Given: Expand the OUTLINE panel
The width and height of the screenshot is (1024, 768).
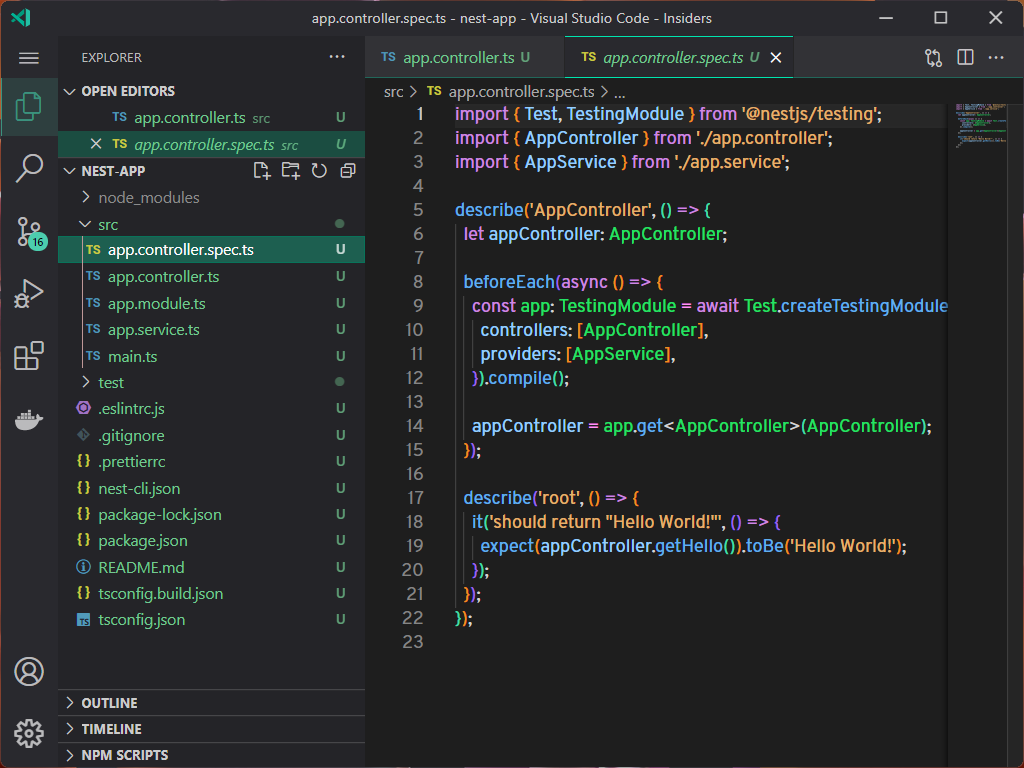Looking at the screenshot, I should tap(110, 703).
